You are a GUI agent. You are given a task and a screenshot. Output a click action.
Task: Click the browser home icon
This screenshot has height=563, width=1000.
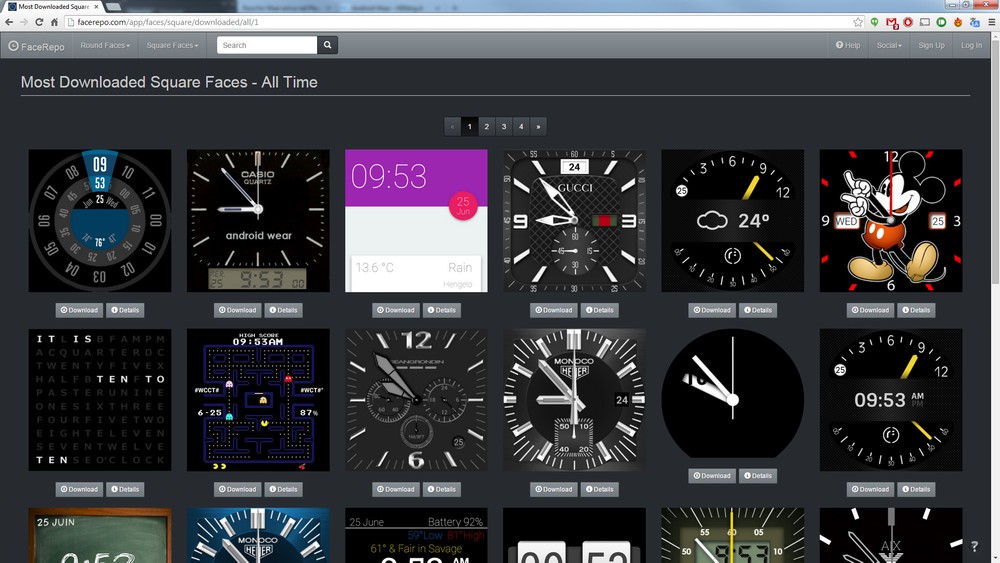coord(54,22)
